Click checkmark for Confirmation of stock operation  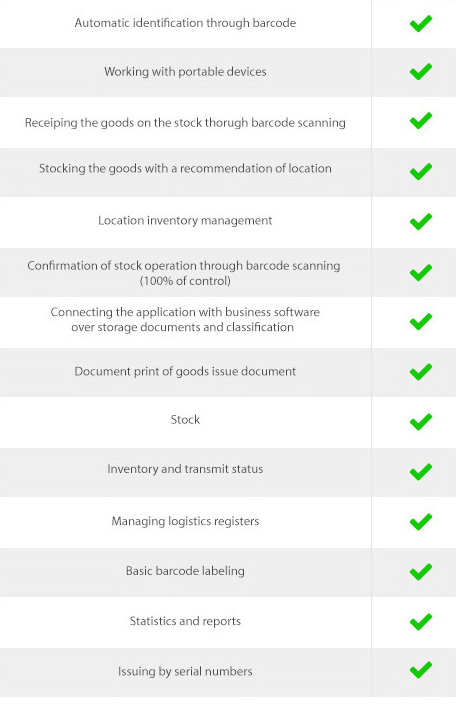421,272
